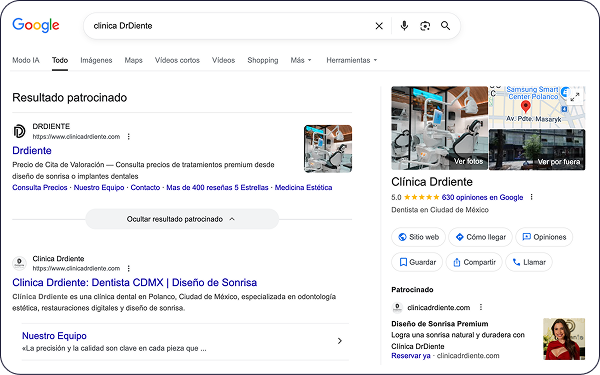600x375 pixels.
Task: Collapse with Ocultar resultado patrocinado button
Action: coord(182,219)
